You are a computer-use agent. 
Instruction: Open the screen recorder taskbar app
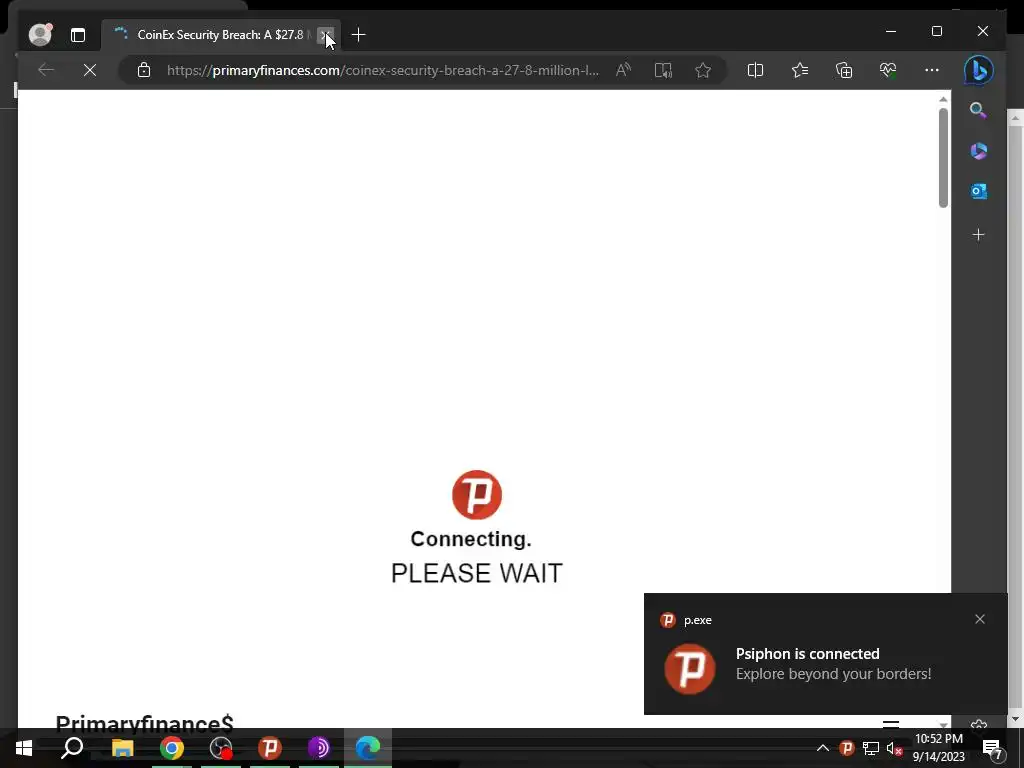point(221,748)
